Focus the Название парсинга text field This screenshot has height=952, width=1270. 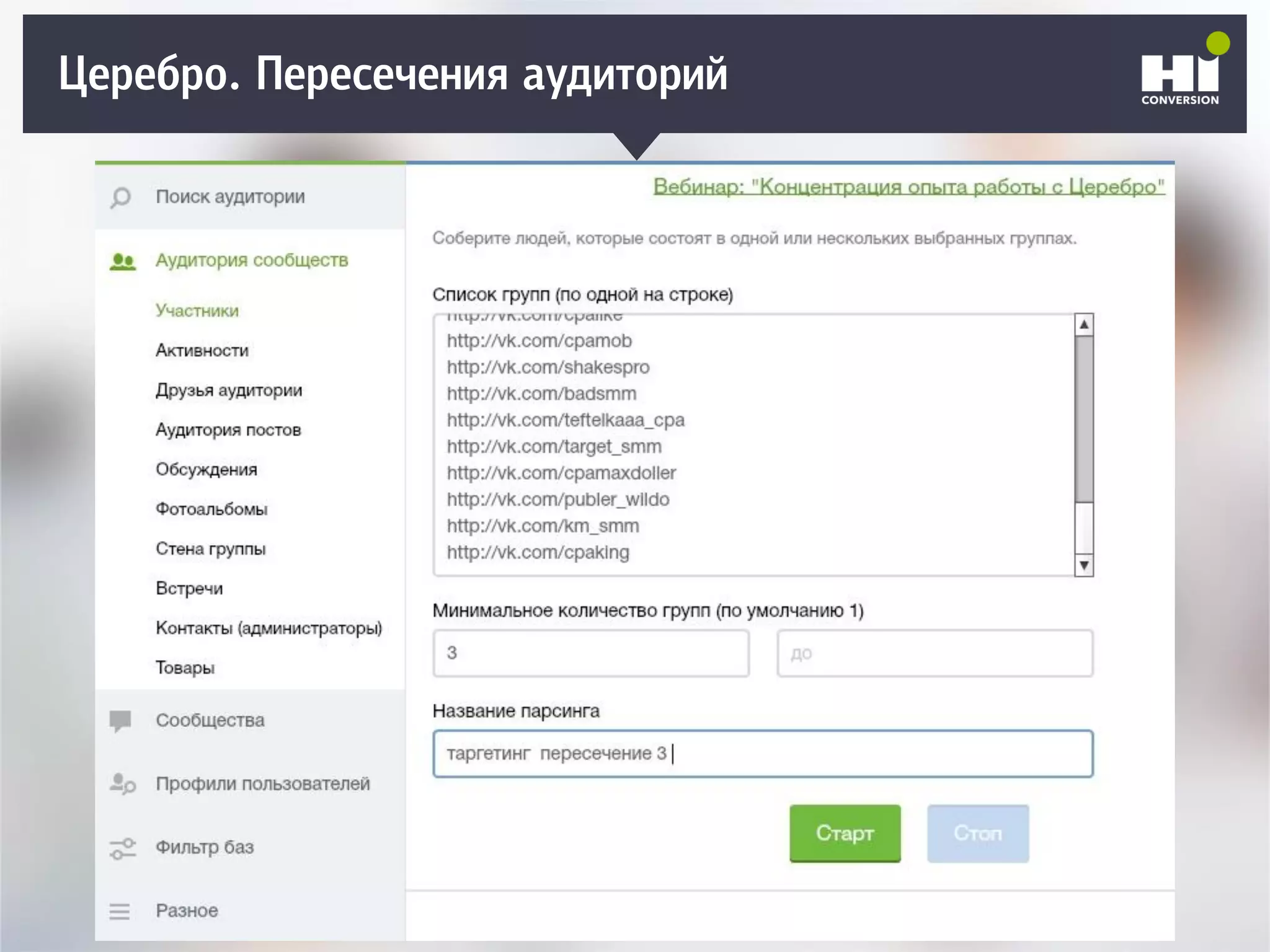pos(763,754)
